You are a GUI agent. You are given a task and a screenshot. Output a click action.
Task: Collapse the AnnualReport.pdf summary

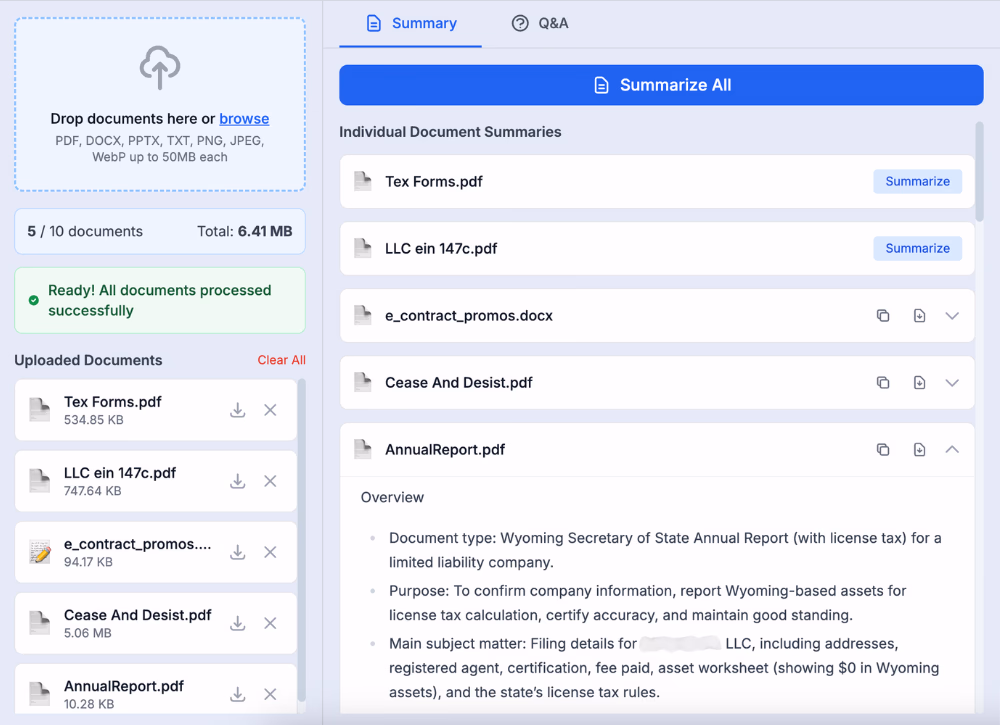click(951, 449)
